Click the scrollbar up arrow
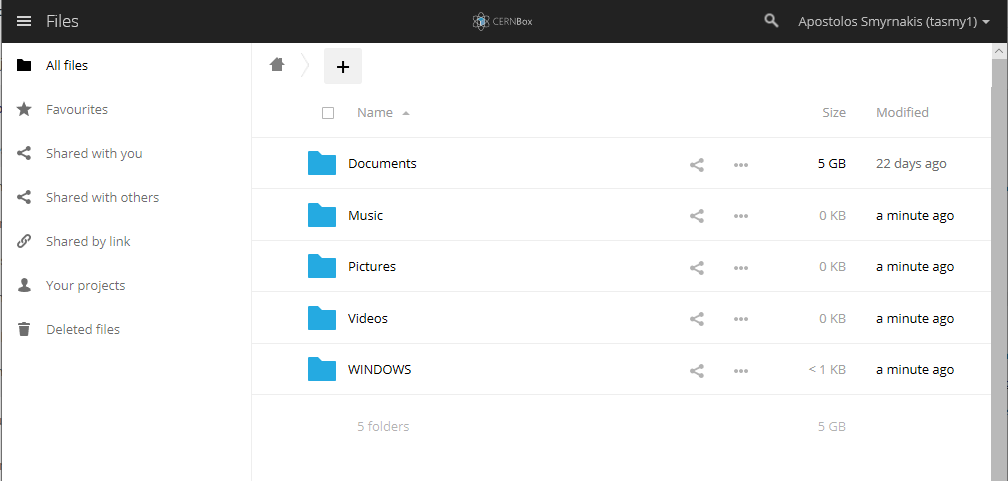This screenshot has height=481, width=1008. click(x=1000, y=51)
